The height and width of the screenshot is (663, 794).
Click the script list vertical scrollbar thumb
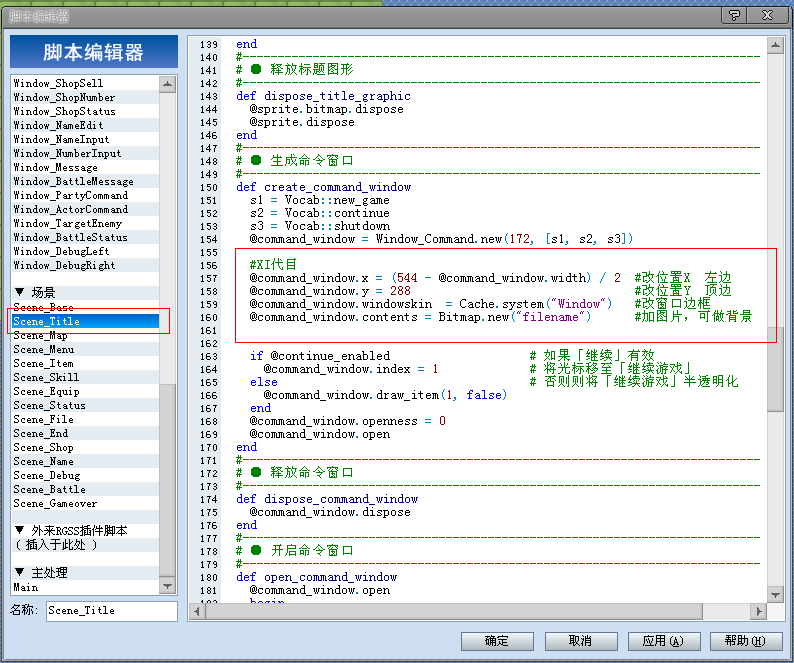[x=168, y=480]
